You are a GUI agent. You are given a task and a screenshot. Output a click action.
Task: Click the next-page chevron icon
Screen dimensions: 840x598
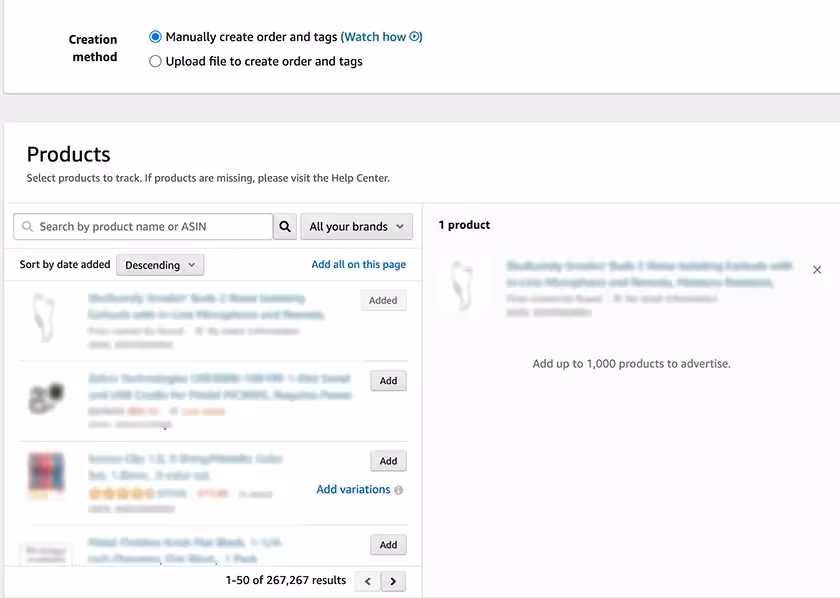(393, 580)
